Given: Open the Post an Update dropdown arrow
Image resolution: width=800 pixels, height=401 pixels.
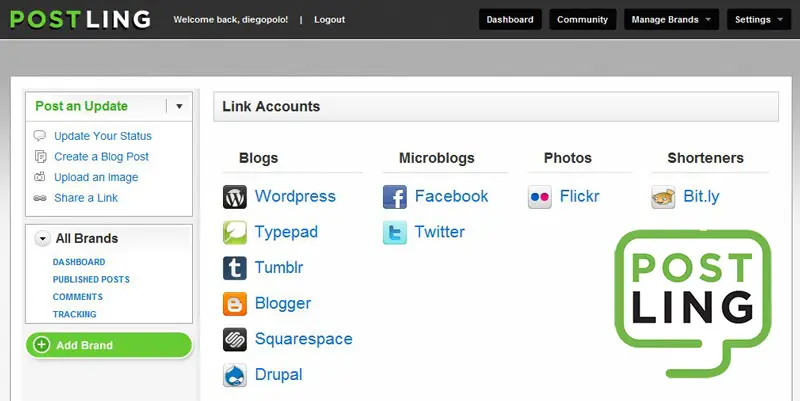Looking at the screenshot, I should tap(179, 106).
